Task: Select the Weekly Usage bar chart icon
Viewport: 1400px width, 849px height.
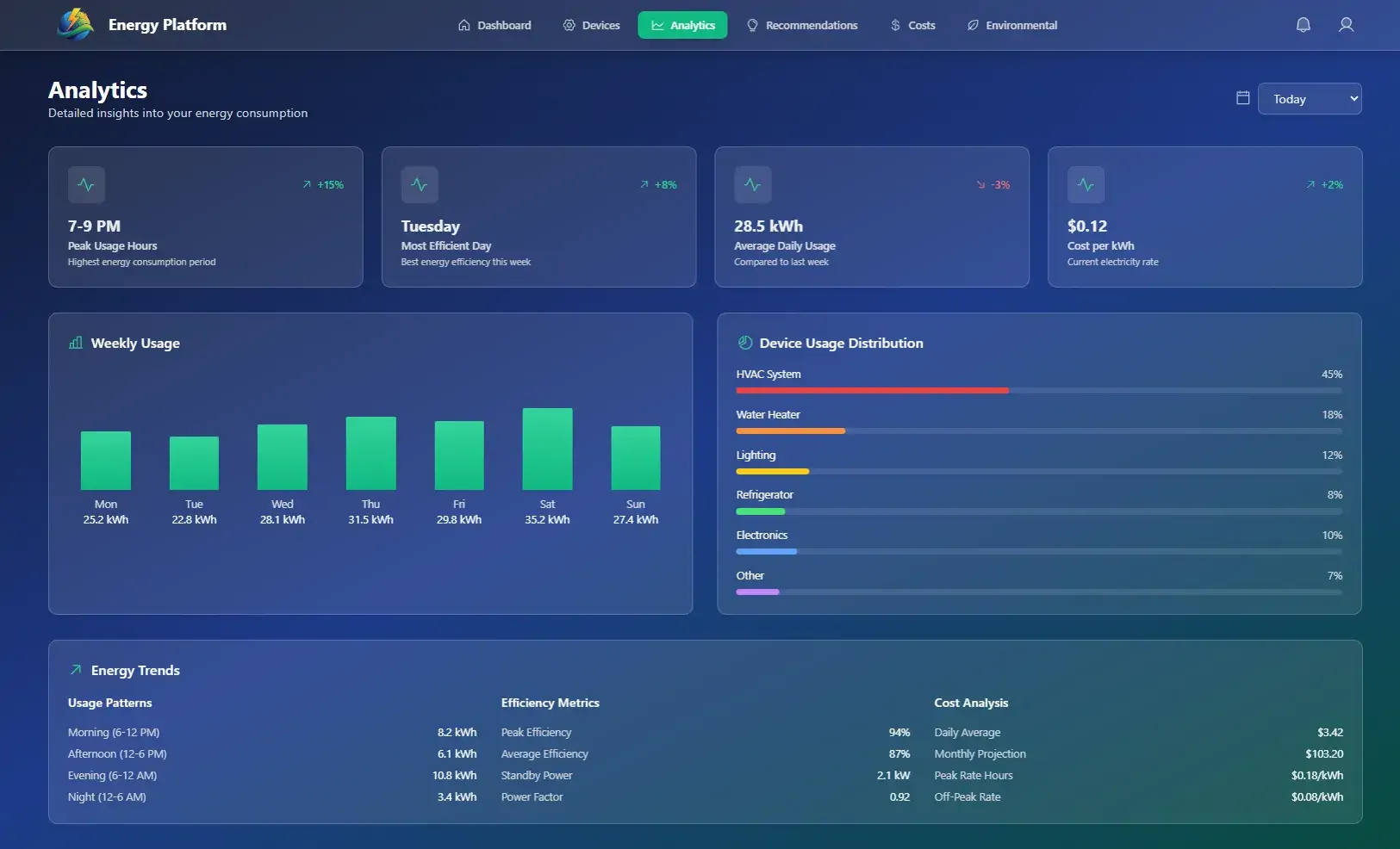Action: (76, 342)
